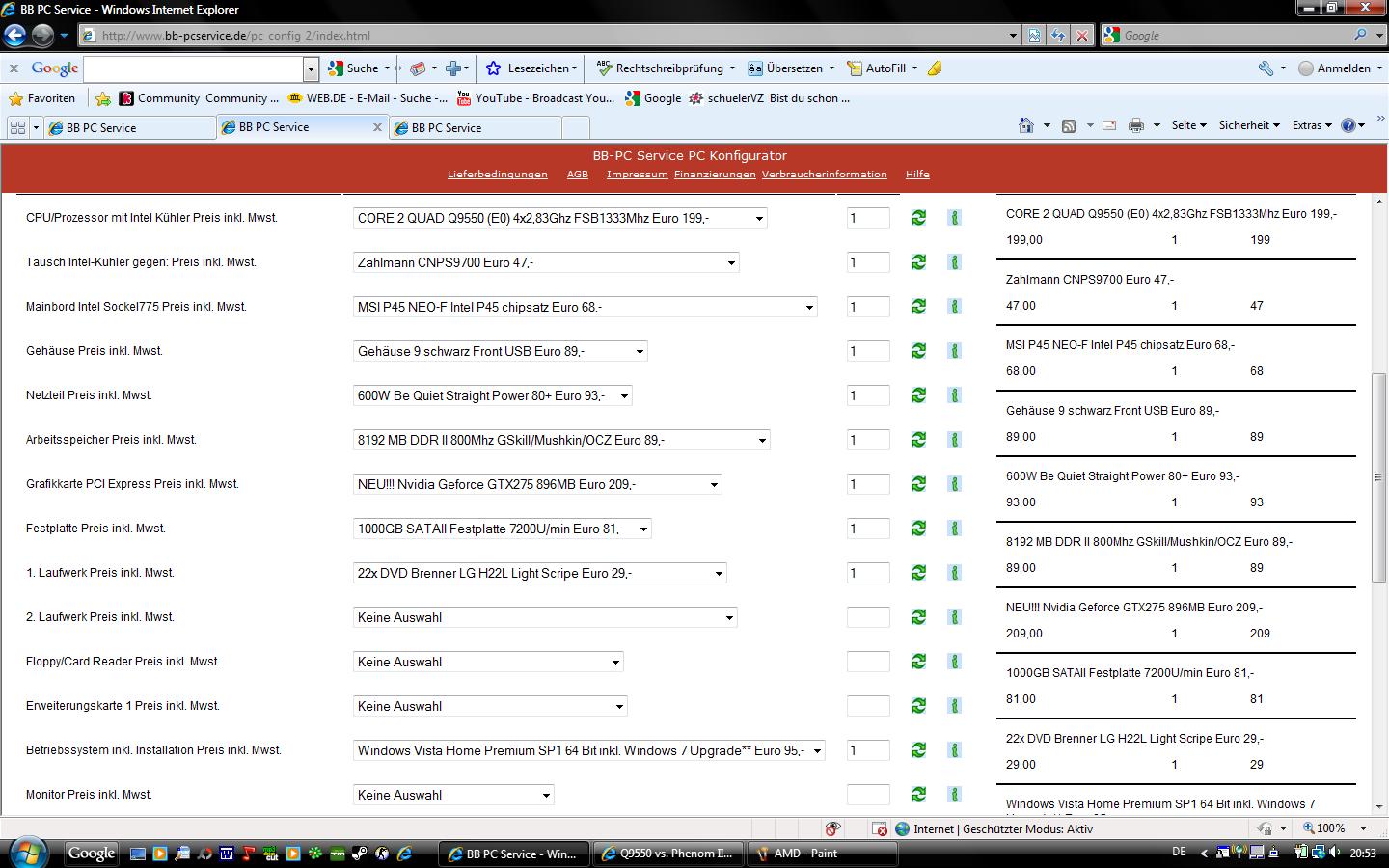1389x868 pixels.
Task: Click the quantity field in CPU/Prozessor row
Action: click(x=868, y=218)
